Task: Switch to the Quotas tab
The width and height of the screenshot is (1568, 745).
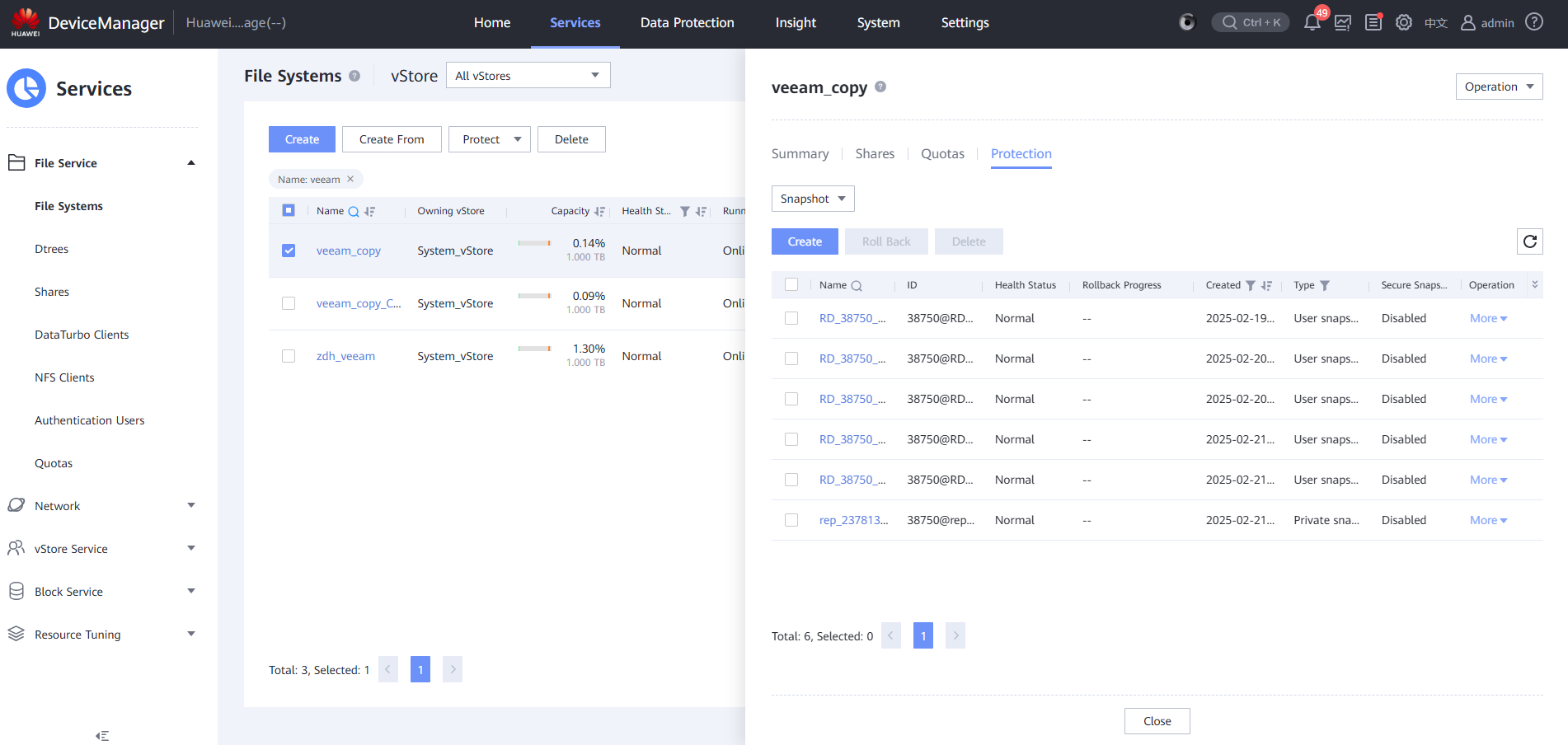Action: point(942,153)
